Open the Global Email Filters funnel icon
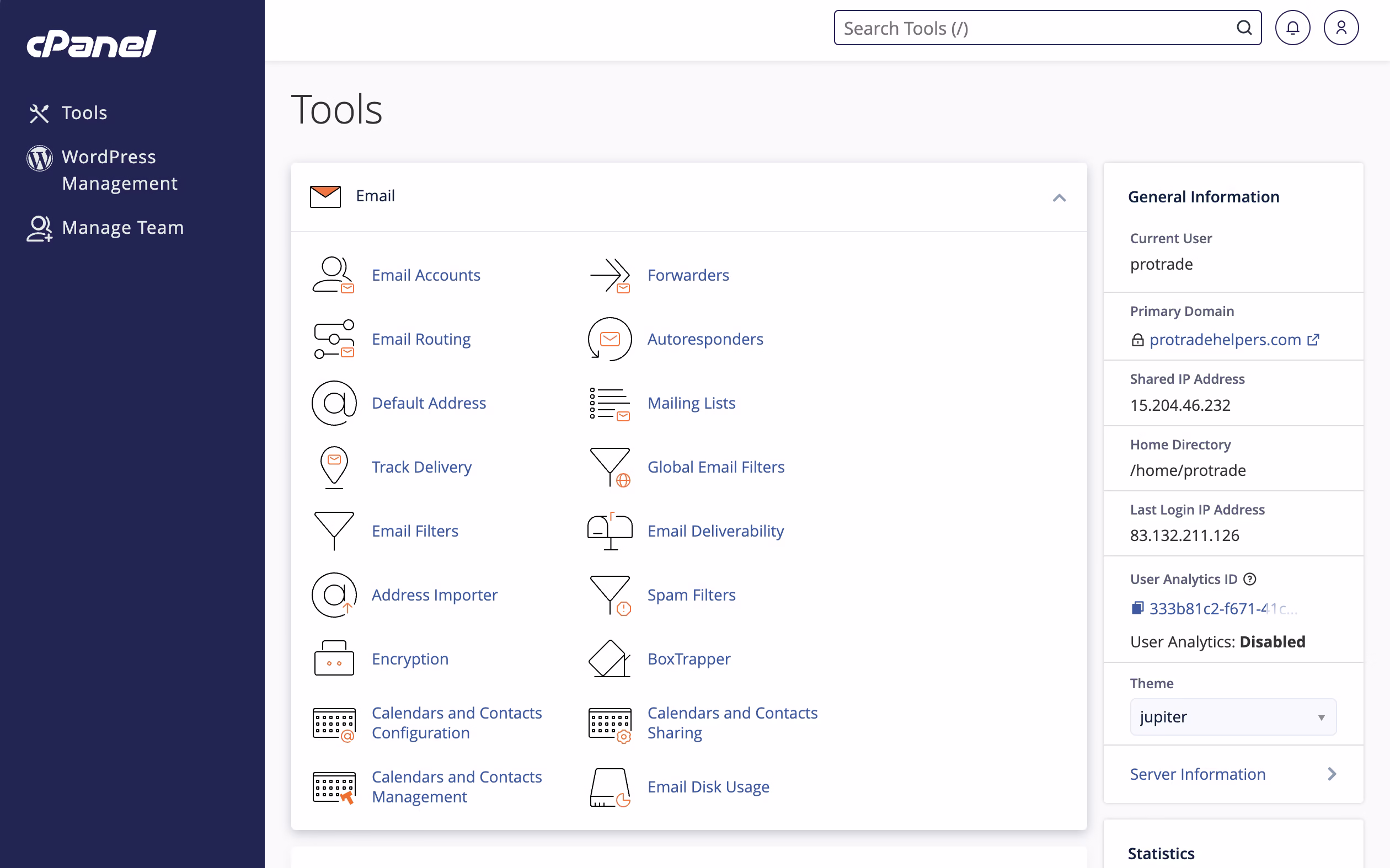 pos(610,467)
